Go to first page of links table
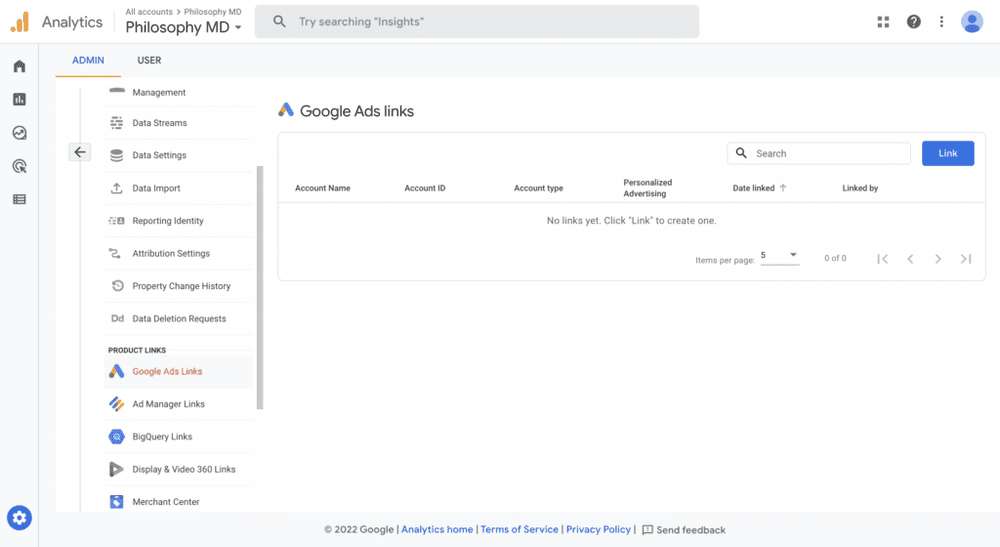This screenshot has width=1000, height=547. pyautogui.click(x=883, y=259)
